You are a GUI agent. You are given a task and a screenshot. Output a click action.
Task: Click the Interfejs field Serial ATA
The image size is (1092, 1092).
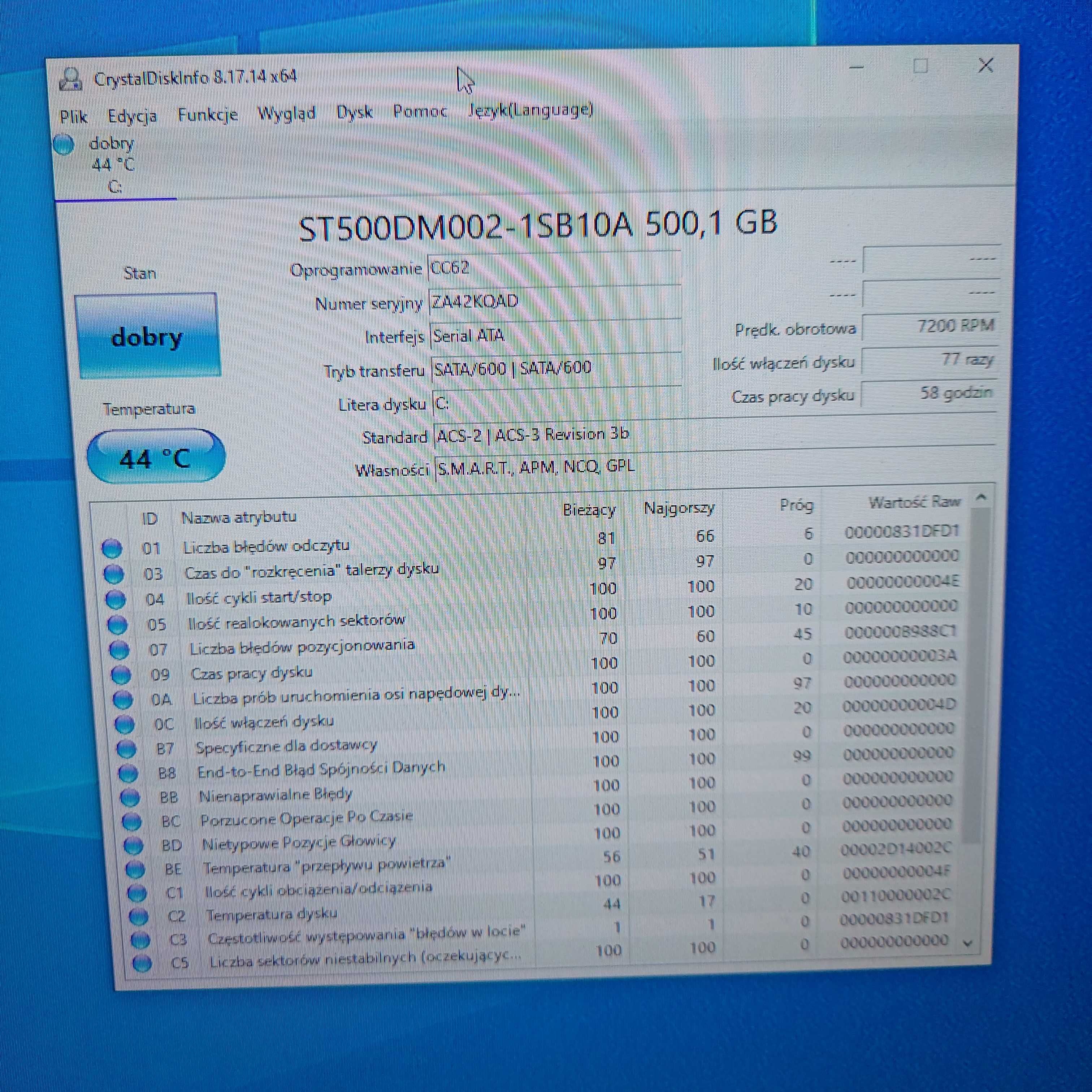click(x=556, y=335)
